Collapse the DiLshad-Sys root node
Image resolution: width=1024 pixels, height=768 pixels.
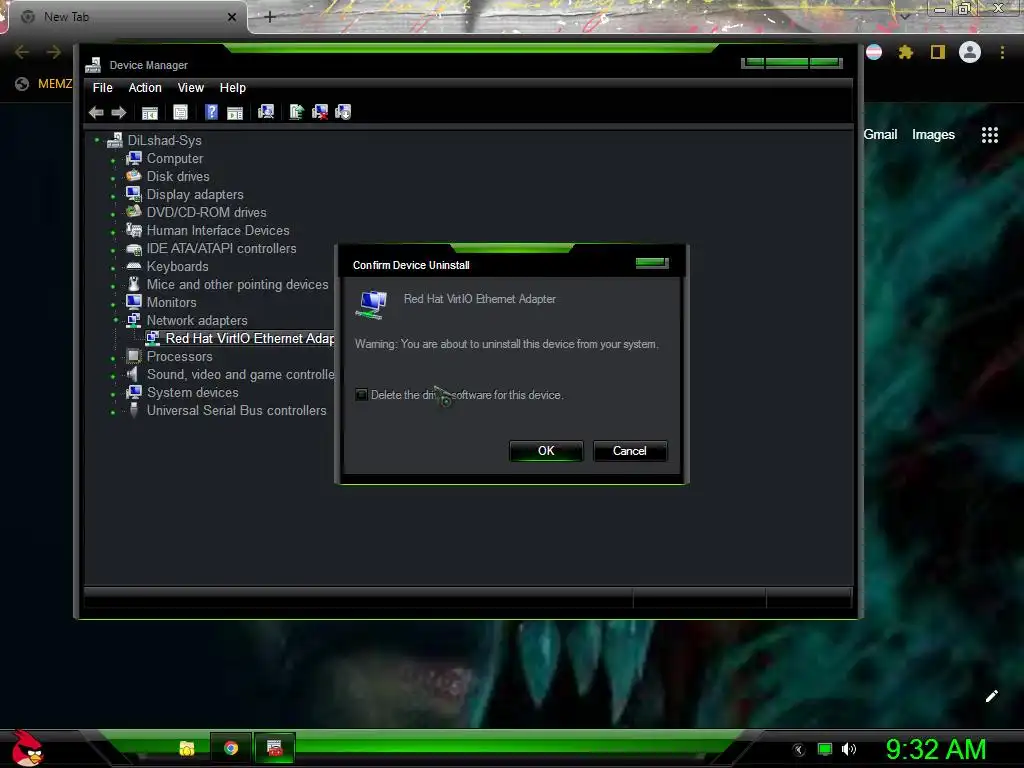(x=97, y=140)
